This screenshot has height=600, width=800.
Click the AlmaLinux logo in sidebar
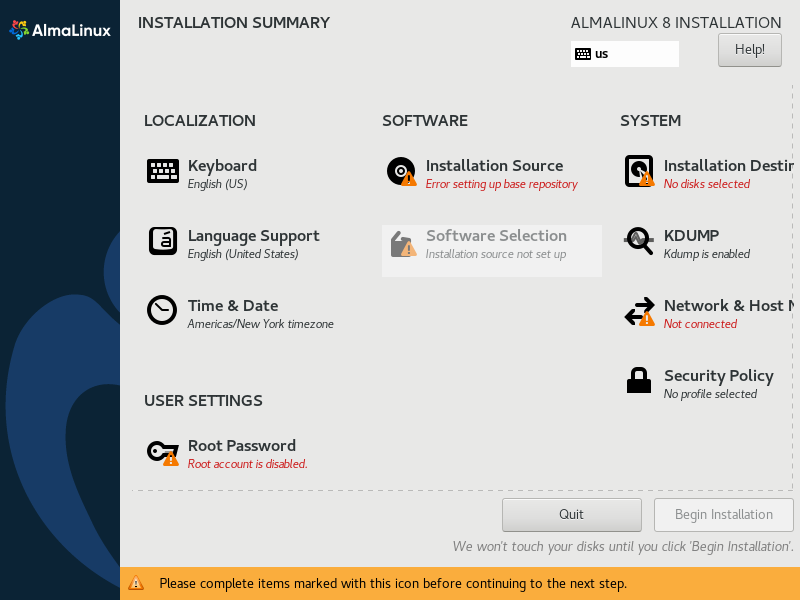pyautogui.click(x=60, y=30)
